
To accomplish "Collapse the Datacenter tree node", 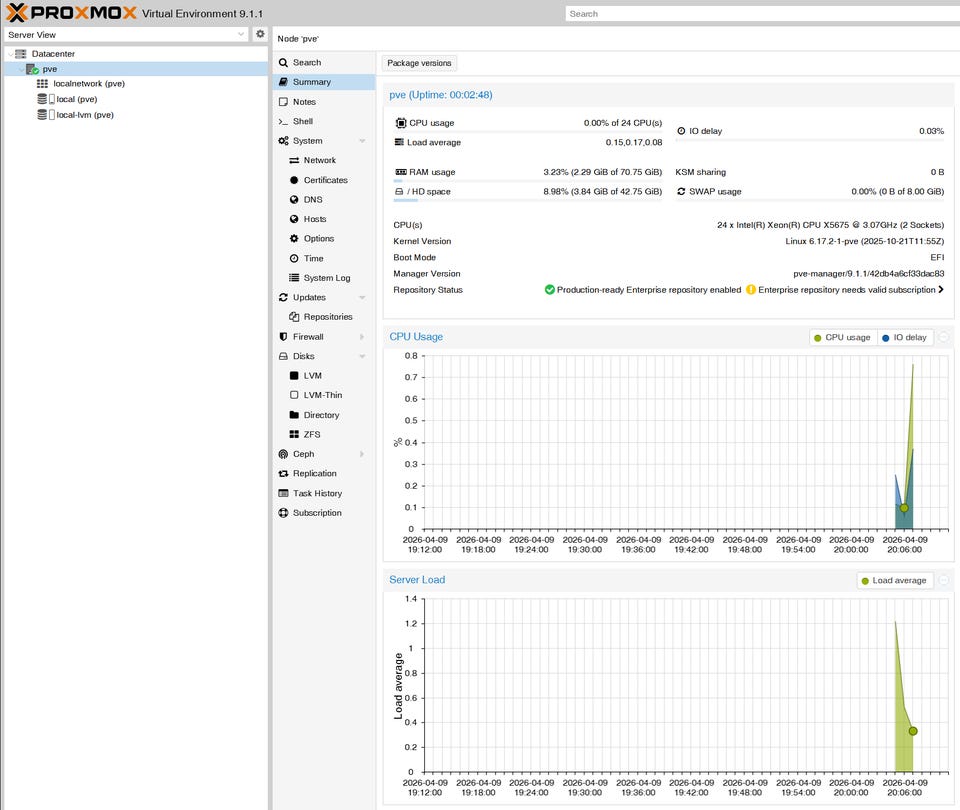I will pos(10,54).
